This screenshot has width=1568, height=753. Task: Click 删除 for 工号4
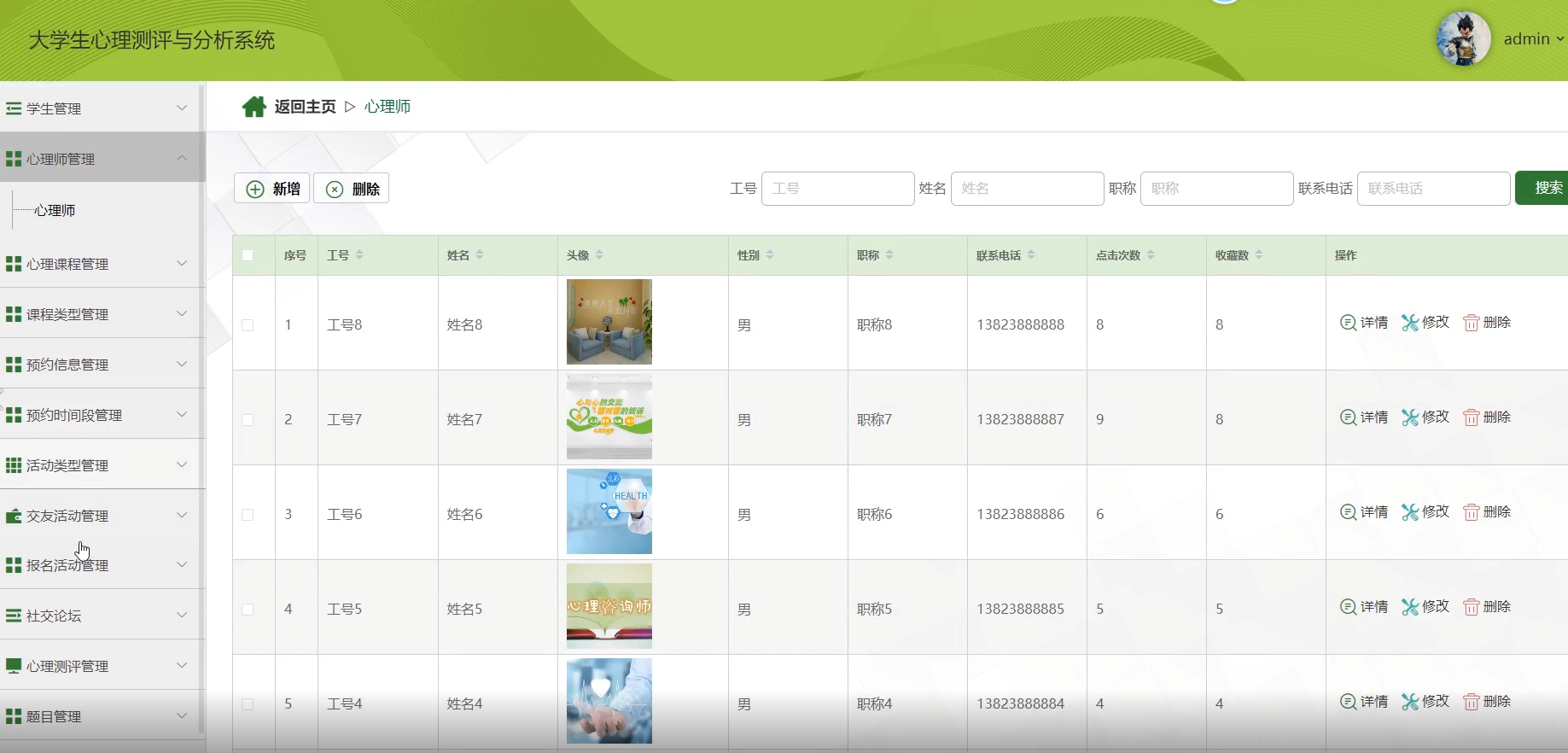tap(1487, 702)
